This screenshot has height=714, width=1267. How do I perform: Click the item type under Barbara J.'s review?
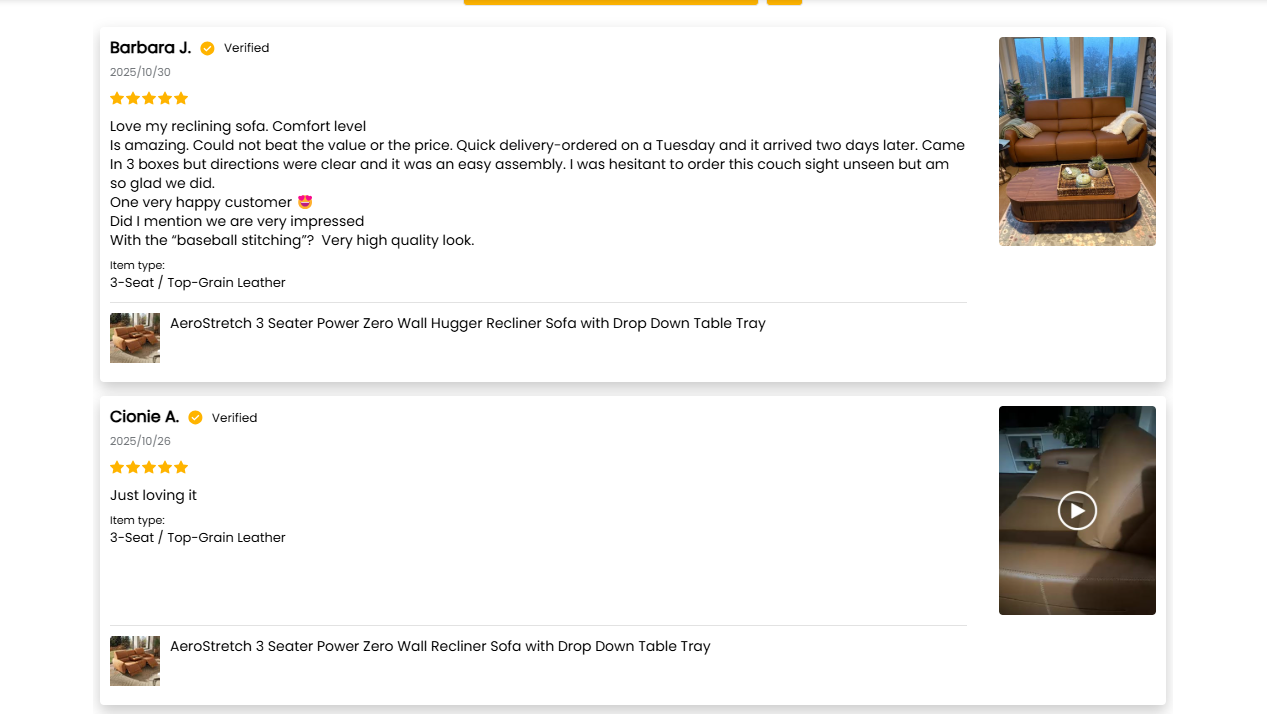coord(197,282)
